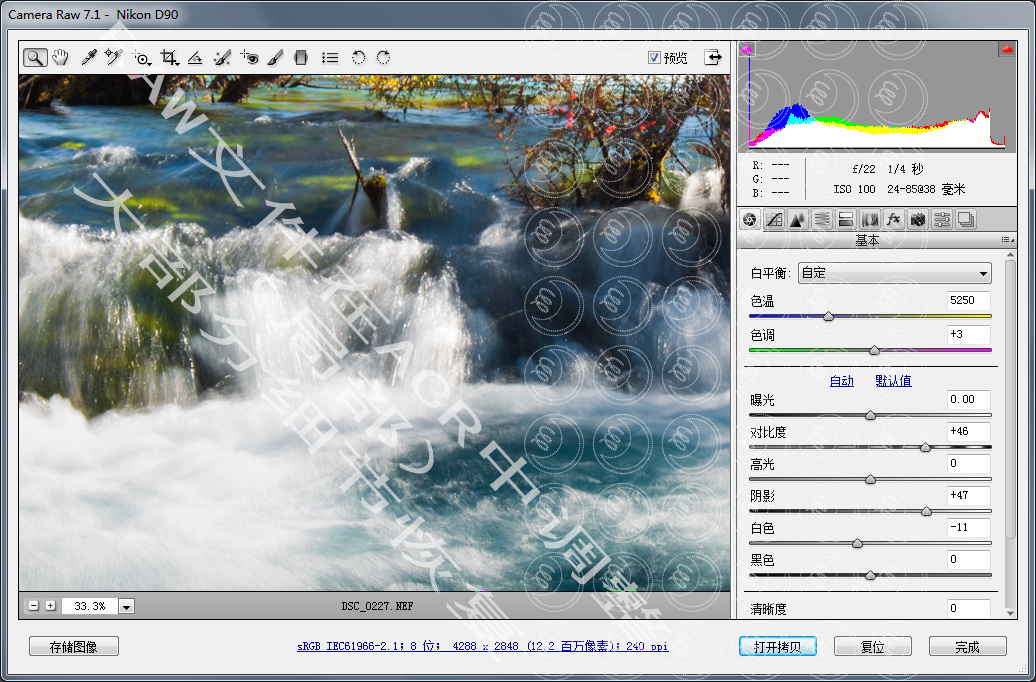Click the Basic panel vertical scrollbar

(1010, 398)
